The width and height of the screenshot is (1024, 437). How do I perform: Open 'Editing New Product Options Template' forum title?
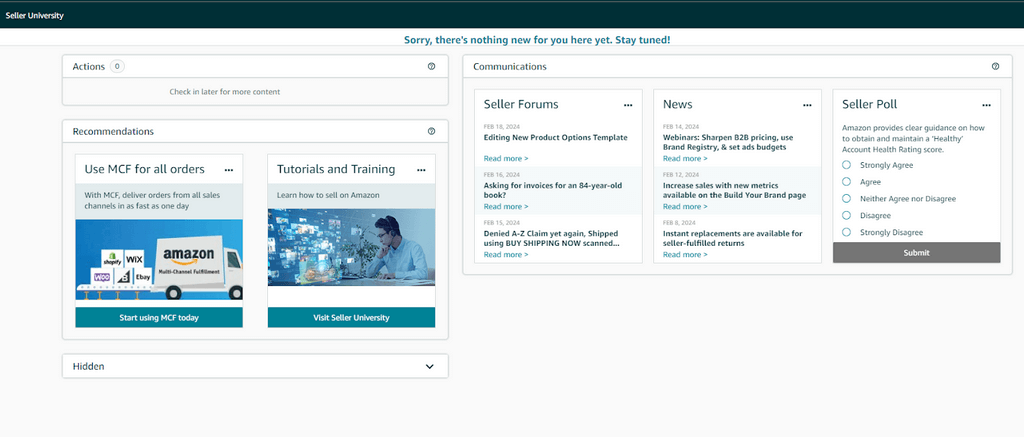pos(555,138)
